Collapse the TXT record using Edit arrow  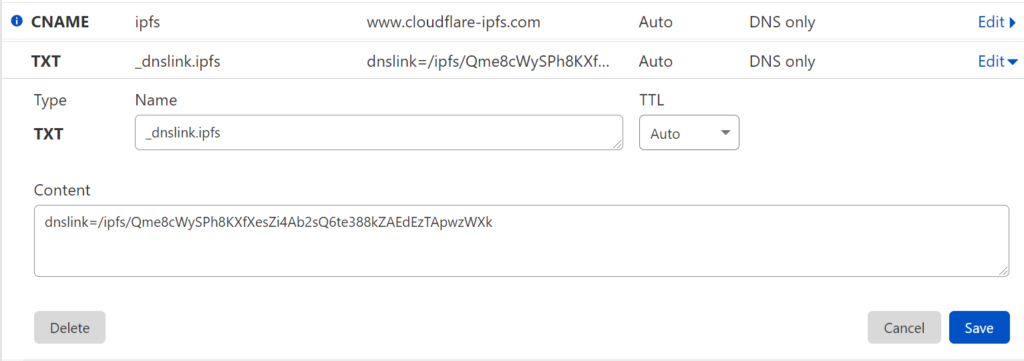pyautogui.click(x=997, y=62)
